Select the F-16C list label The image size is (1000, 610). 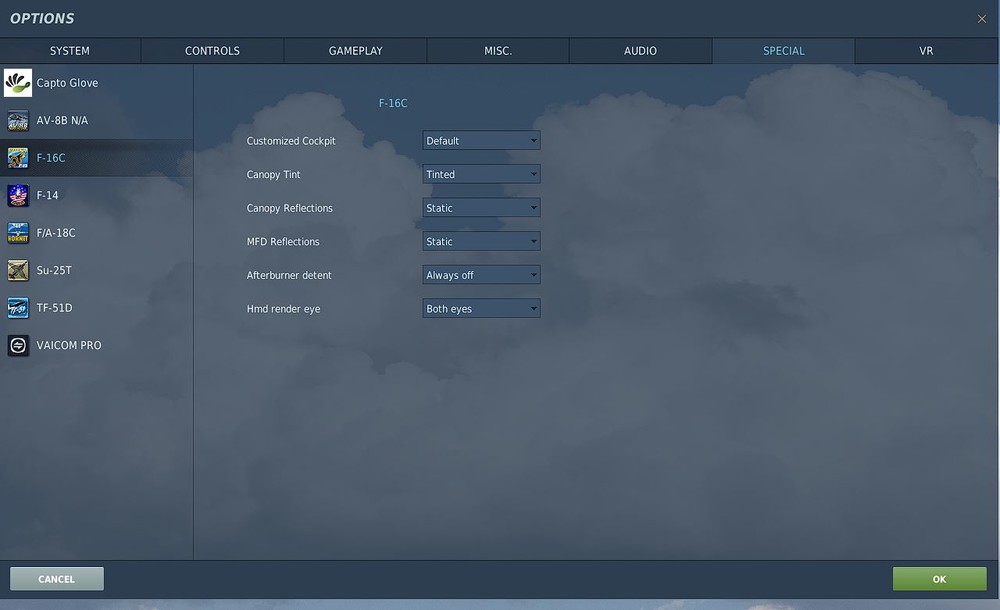[50, 158]
